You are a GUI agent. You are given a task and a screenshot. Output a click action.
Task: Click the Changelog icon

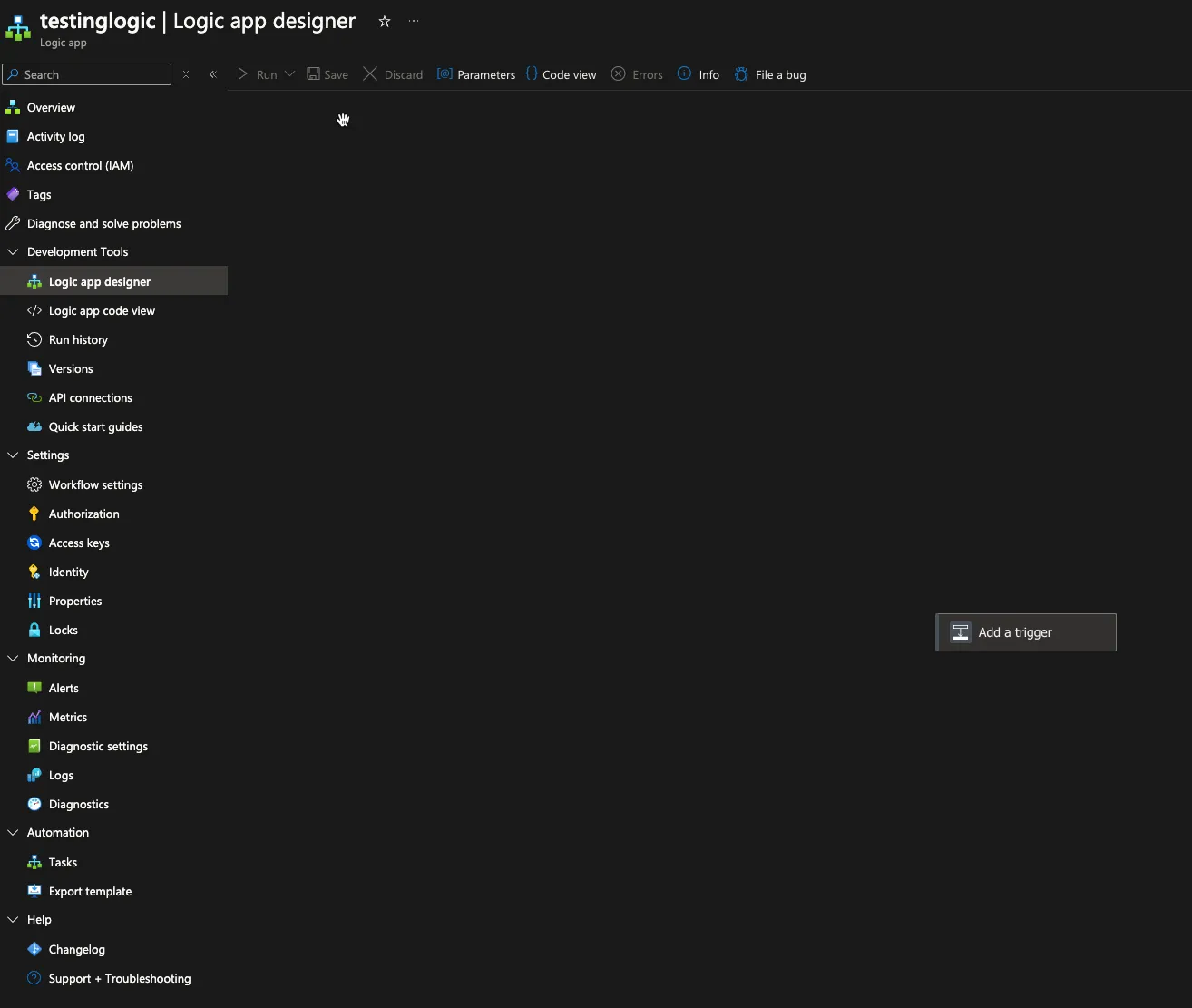point(34,950)
